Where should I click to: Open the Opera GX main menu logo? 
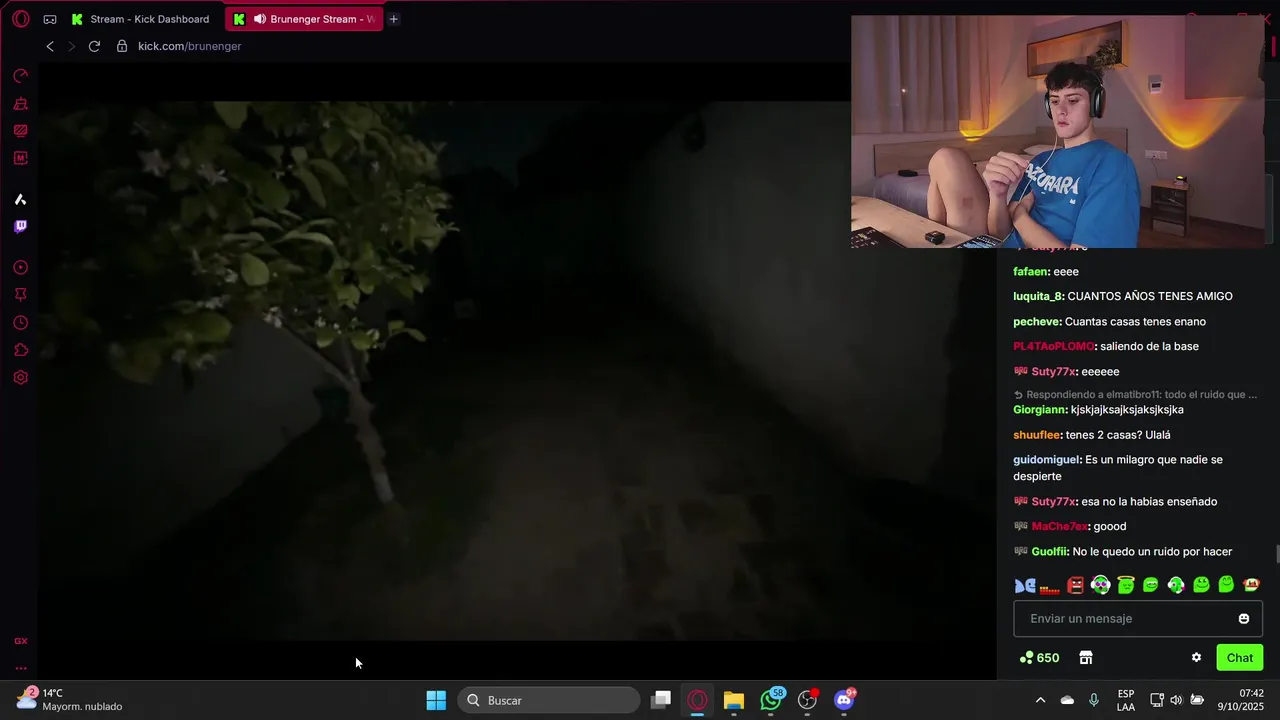tap(20, 19)
